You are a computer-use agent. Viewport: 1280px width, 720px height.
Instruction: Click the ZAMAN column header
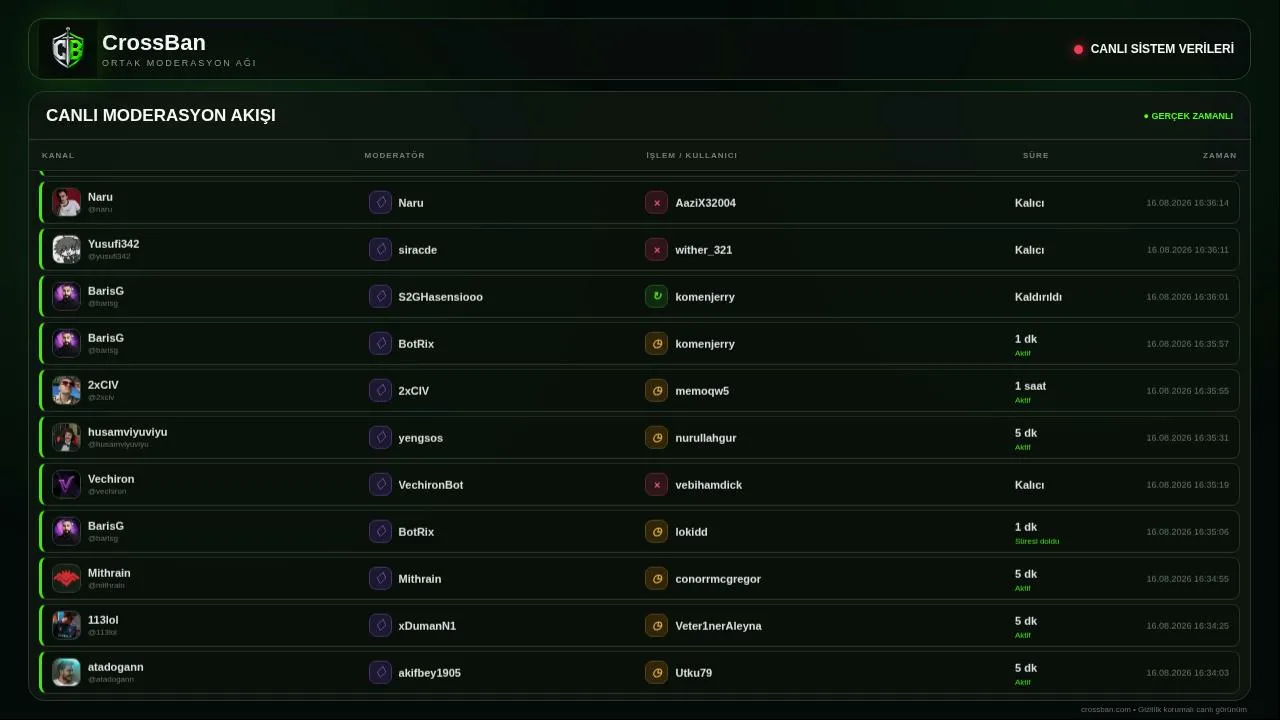[1220, 156]
